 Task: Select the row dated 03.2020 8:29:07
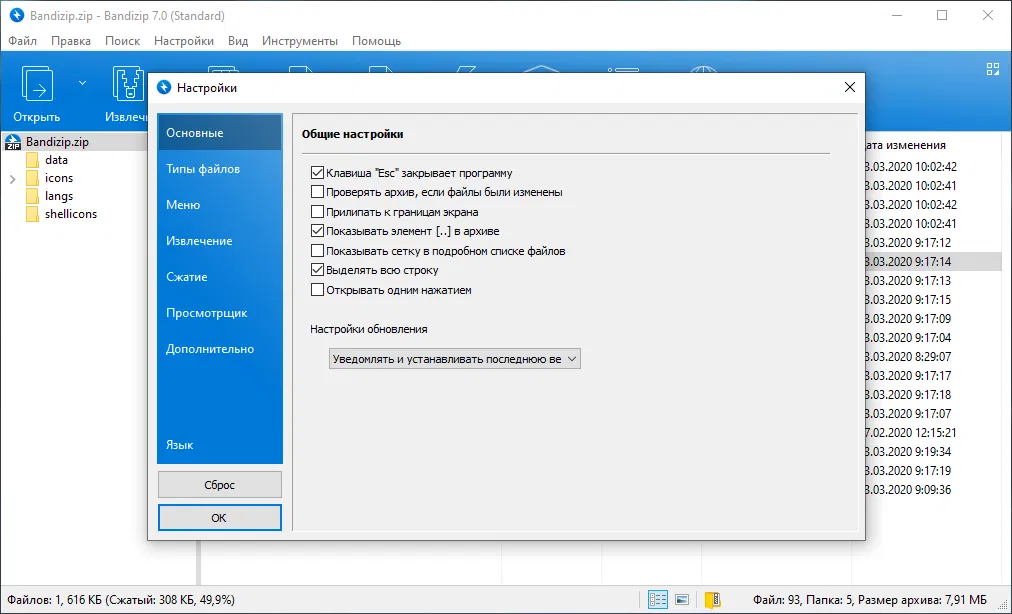[933, 356]
